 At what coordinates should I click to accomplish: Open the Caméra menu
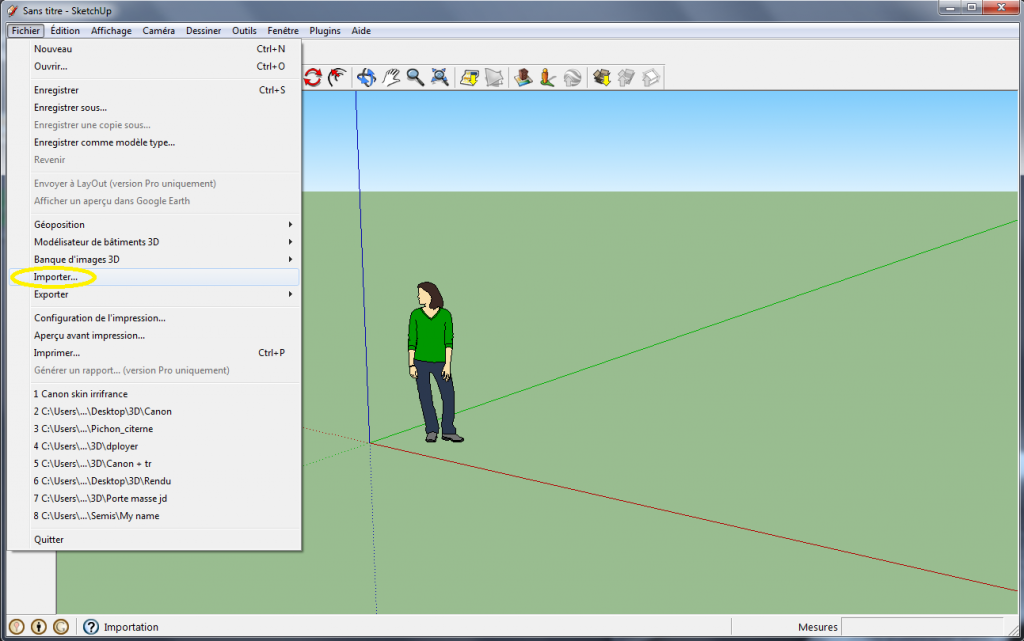(x=159, y=31)
